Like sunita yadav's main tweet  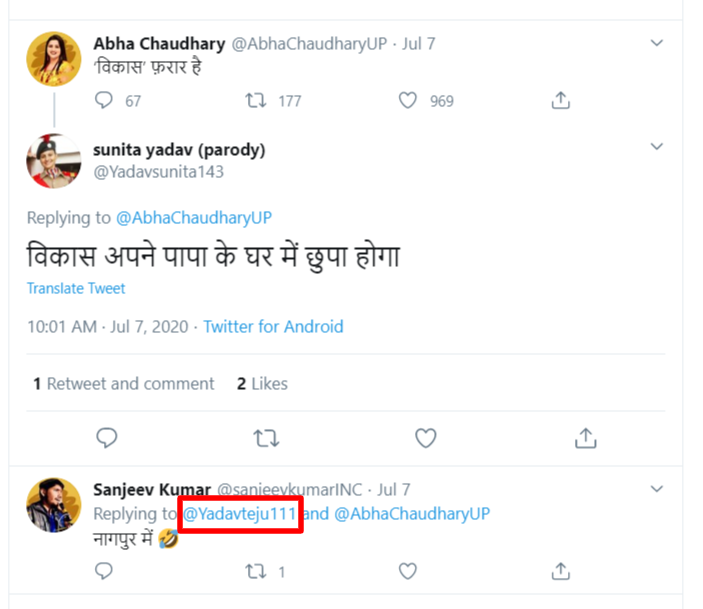tap(425, 438)
